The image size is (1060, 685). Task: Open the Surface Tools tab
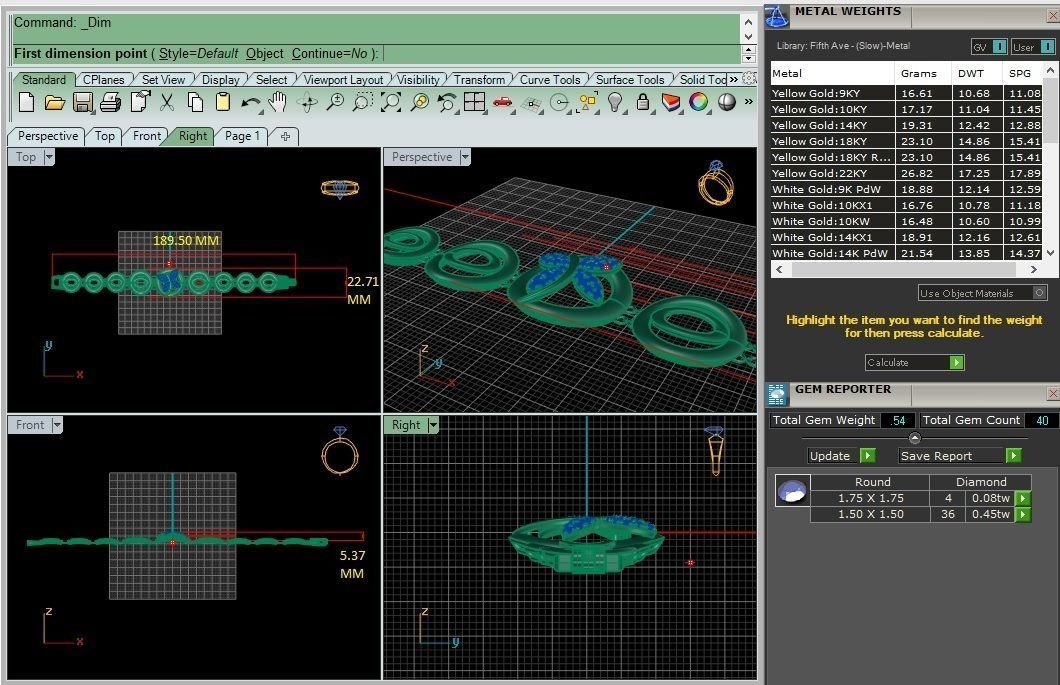coord(630,80)
